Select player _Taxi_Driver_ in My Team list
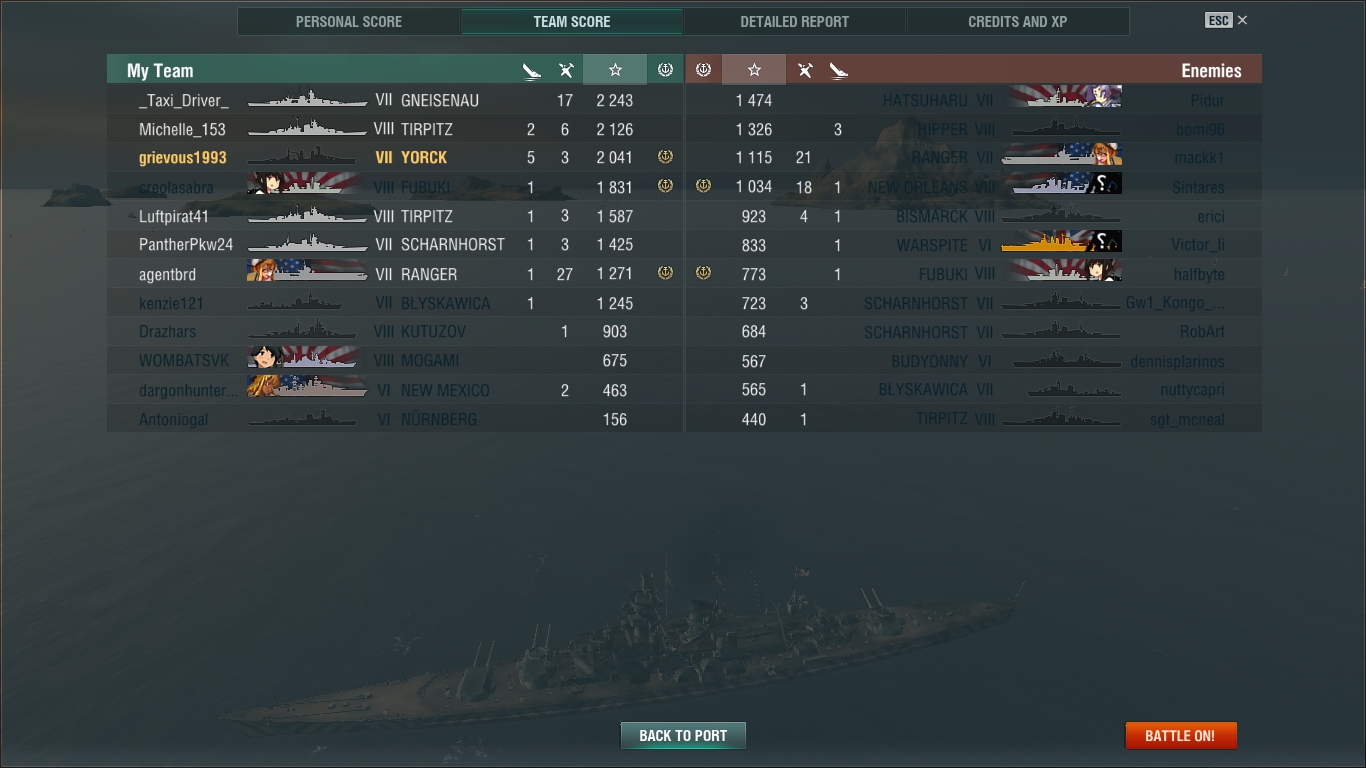This screenshot has width=1366, height=768. point(184,100)
